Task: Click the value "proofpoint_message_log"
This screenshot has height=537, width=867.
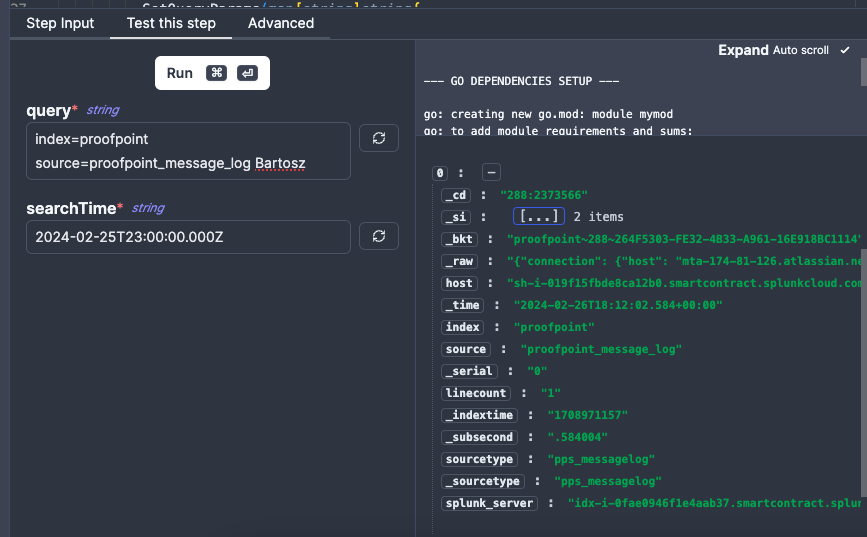Action: point(601,349)
